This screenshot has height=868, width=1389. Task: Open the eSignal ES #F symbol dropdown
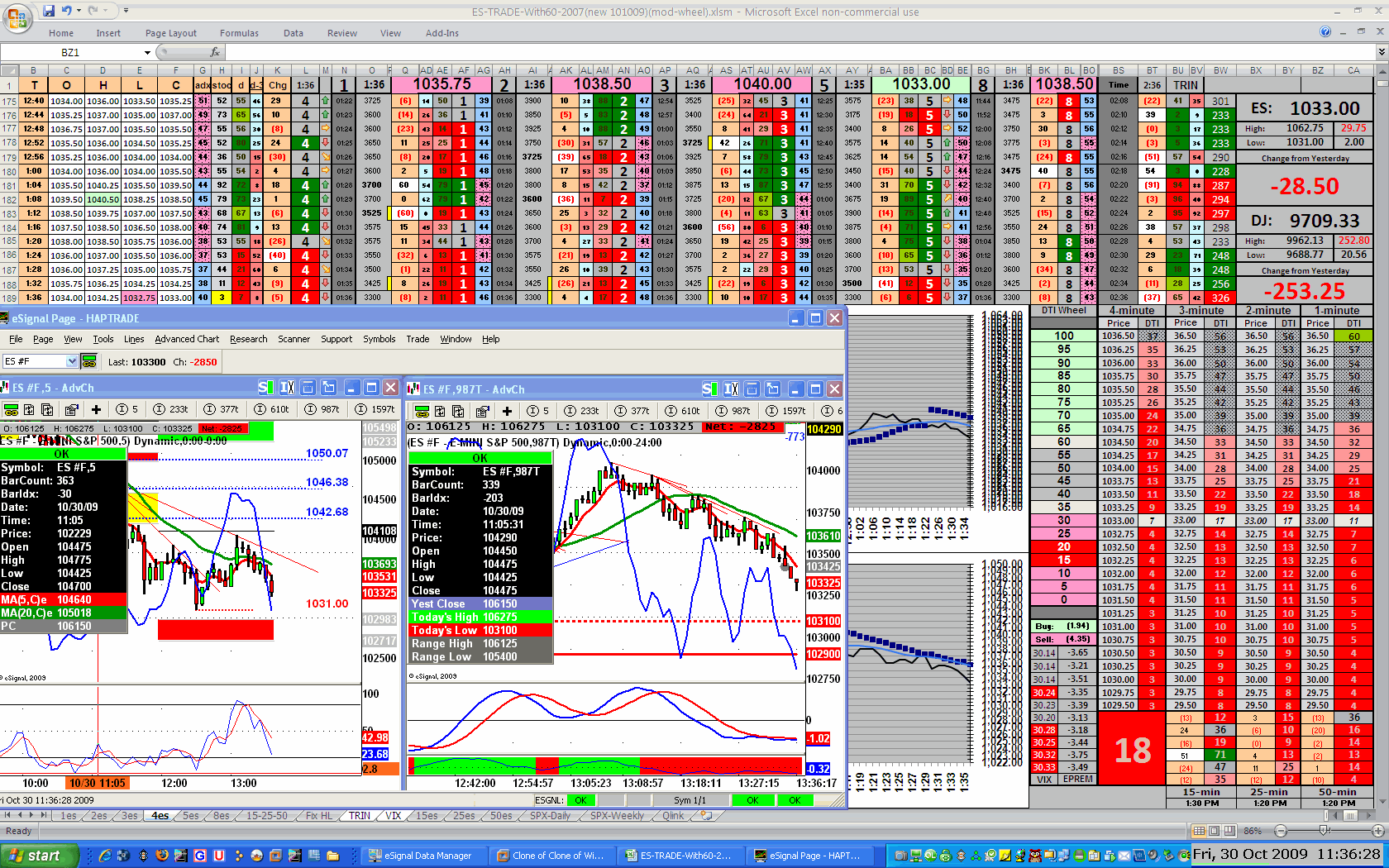pos(72,361)
